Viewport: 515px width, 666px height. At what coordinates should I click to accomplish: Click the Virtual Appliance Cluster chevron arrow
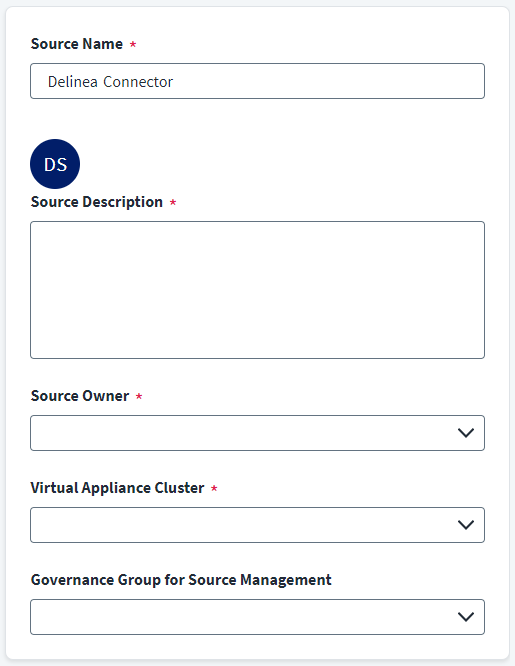[x=466, y=525]
